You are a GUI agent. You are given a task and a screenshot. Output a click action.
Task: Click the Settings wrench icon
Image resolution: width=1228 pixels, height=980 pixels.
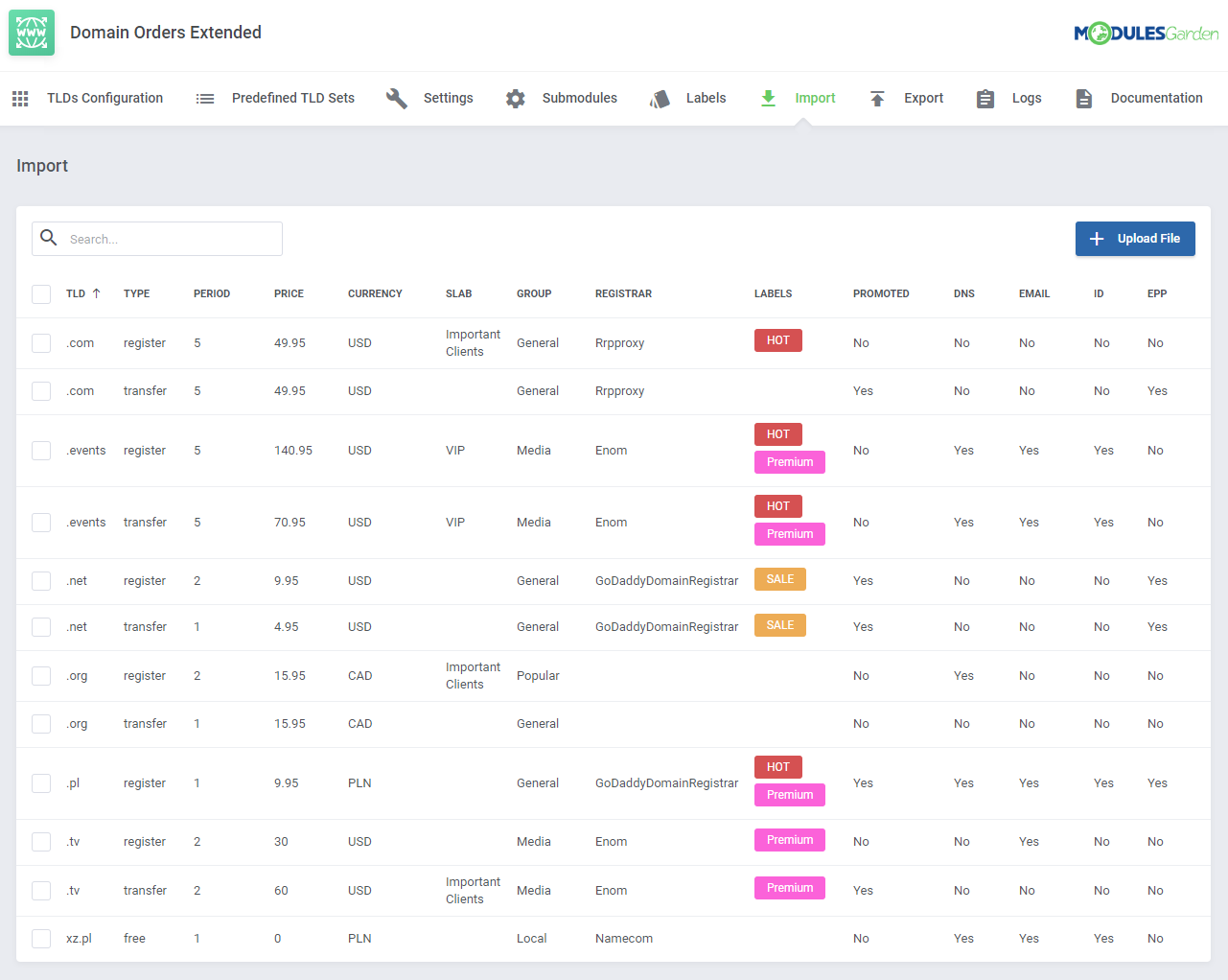point(397,98)
